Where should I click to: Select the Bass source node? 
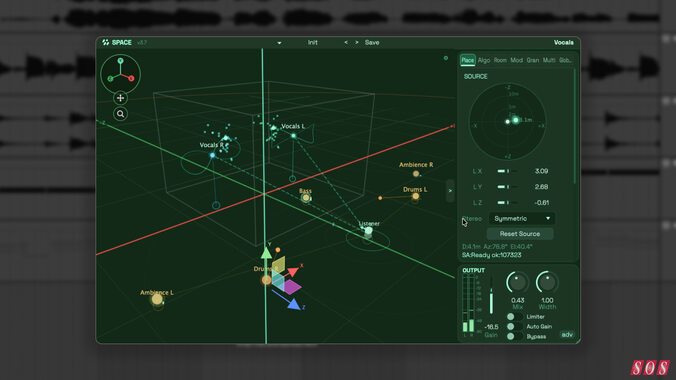(x=306, y=198)
